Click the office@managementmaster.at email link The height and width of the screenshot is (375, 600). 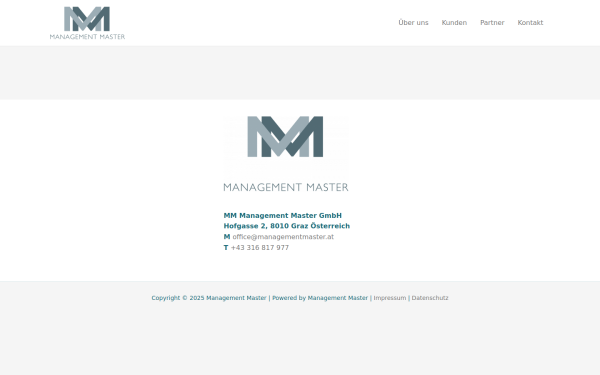[283, 237]
